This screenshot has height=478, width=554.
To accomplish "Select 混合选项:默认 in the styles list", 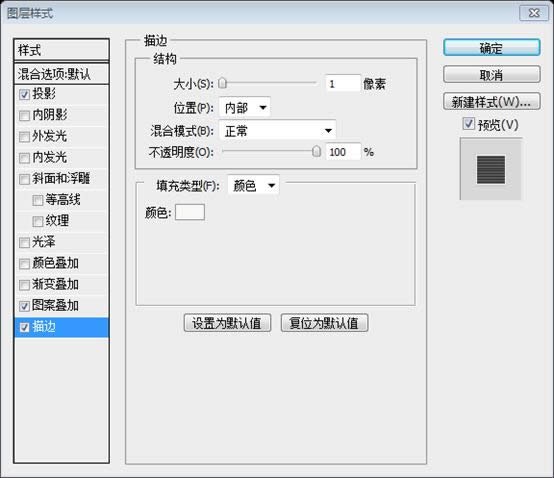I will tap(61, 74).
